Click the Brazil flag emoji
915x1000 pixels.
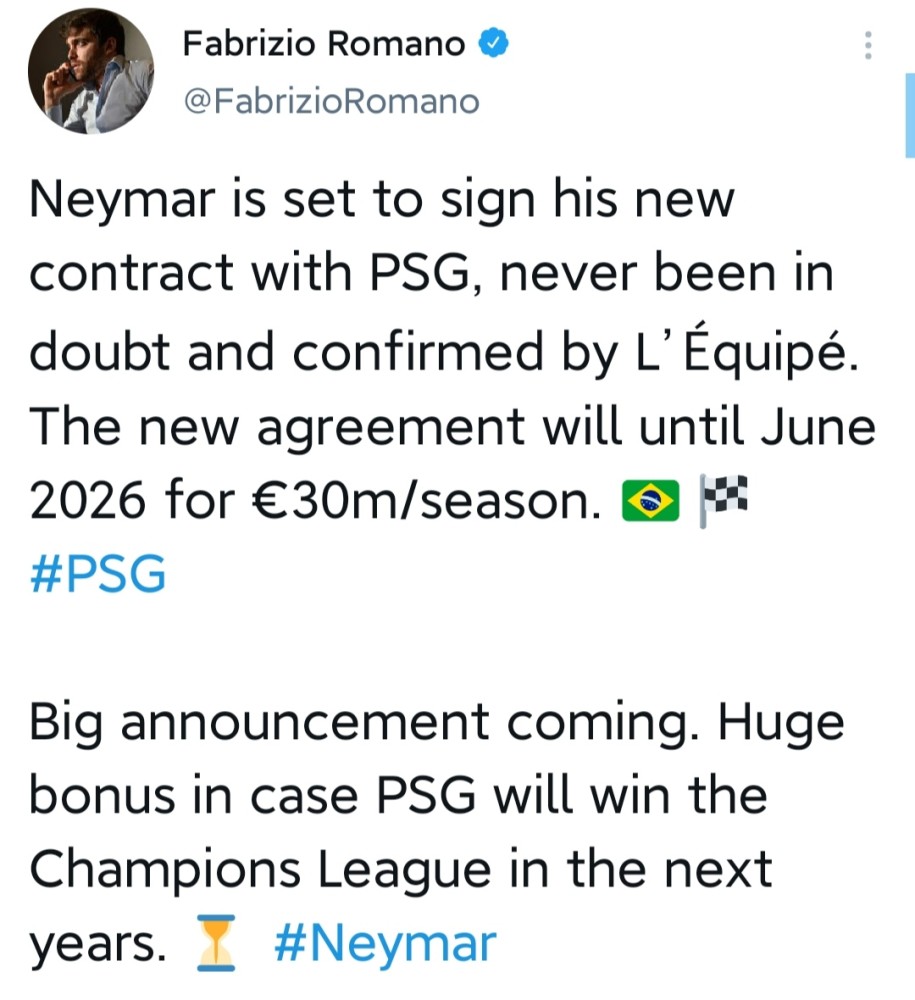pos(650,501)
